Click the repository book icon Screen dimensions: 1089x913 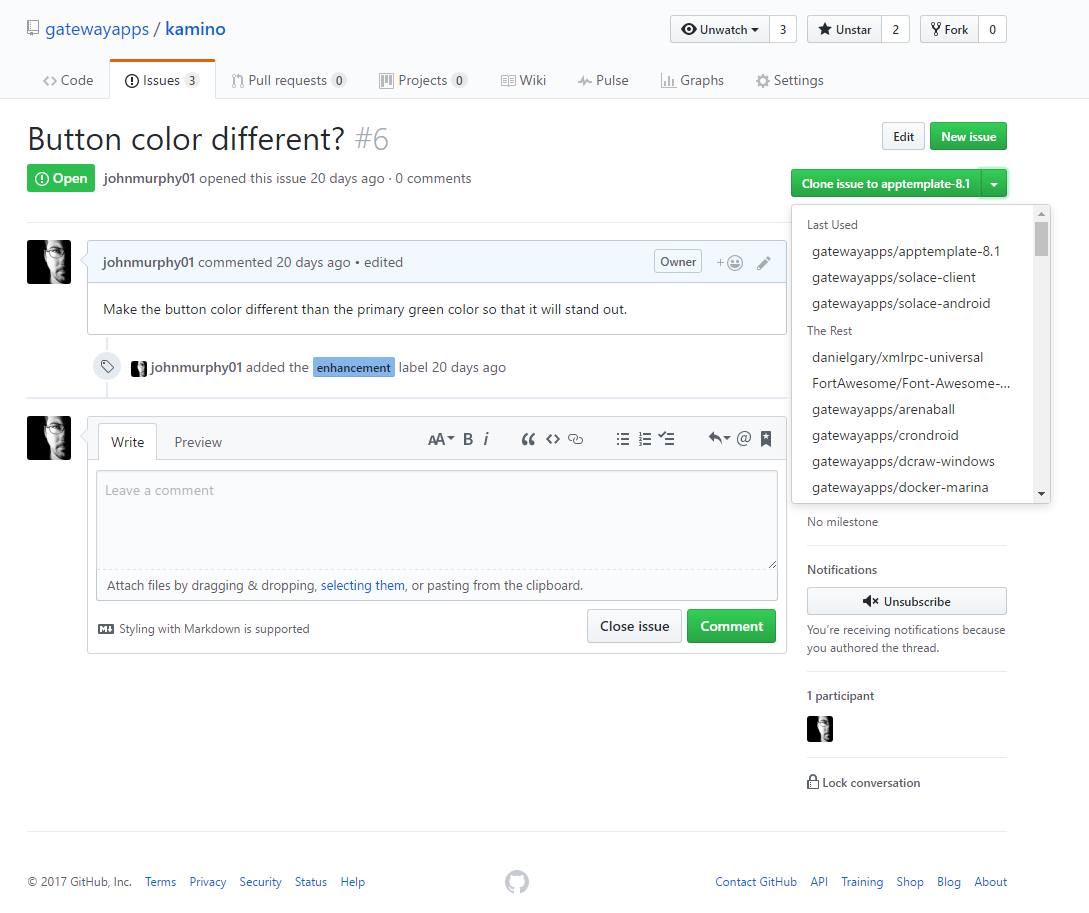[33, 28]
